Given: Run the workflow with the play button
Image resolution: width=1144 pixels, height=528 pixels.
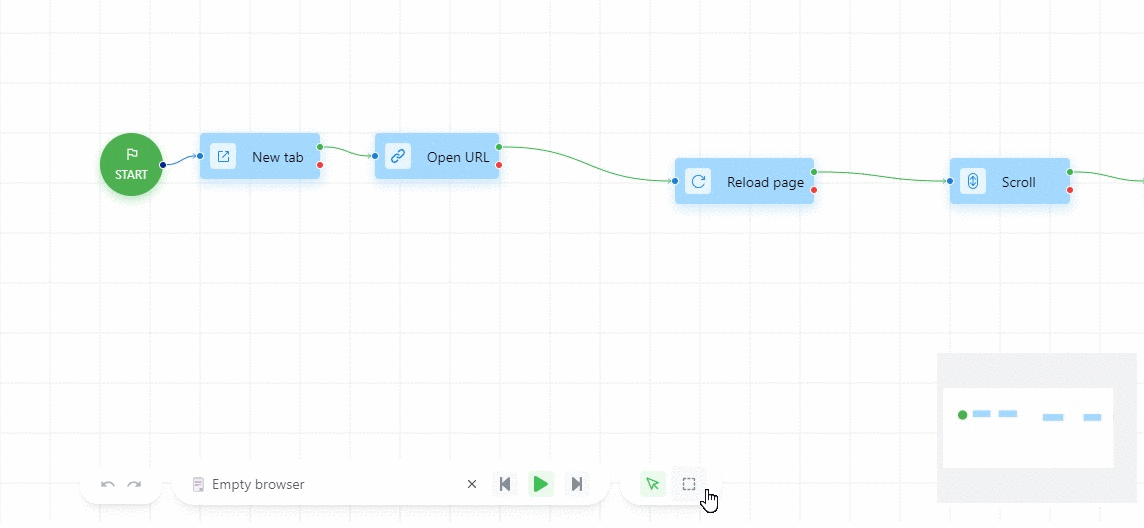Looking at the screenshot, I should [540, 484].
